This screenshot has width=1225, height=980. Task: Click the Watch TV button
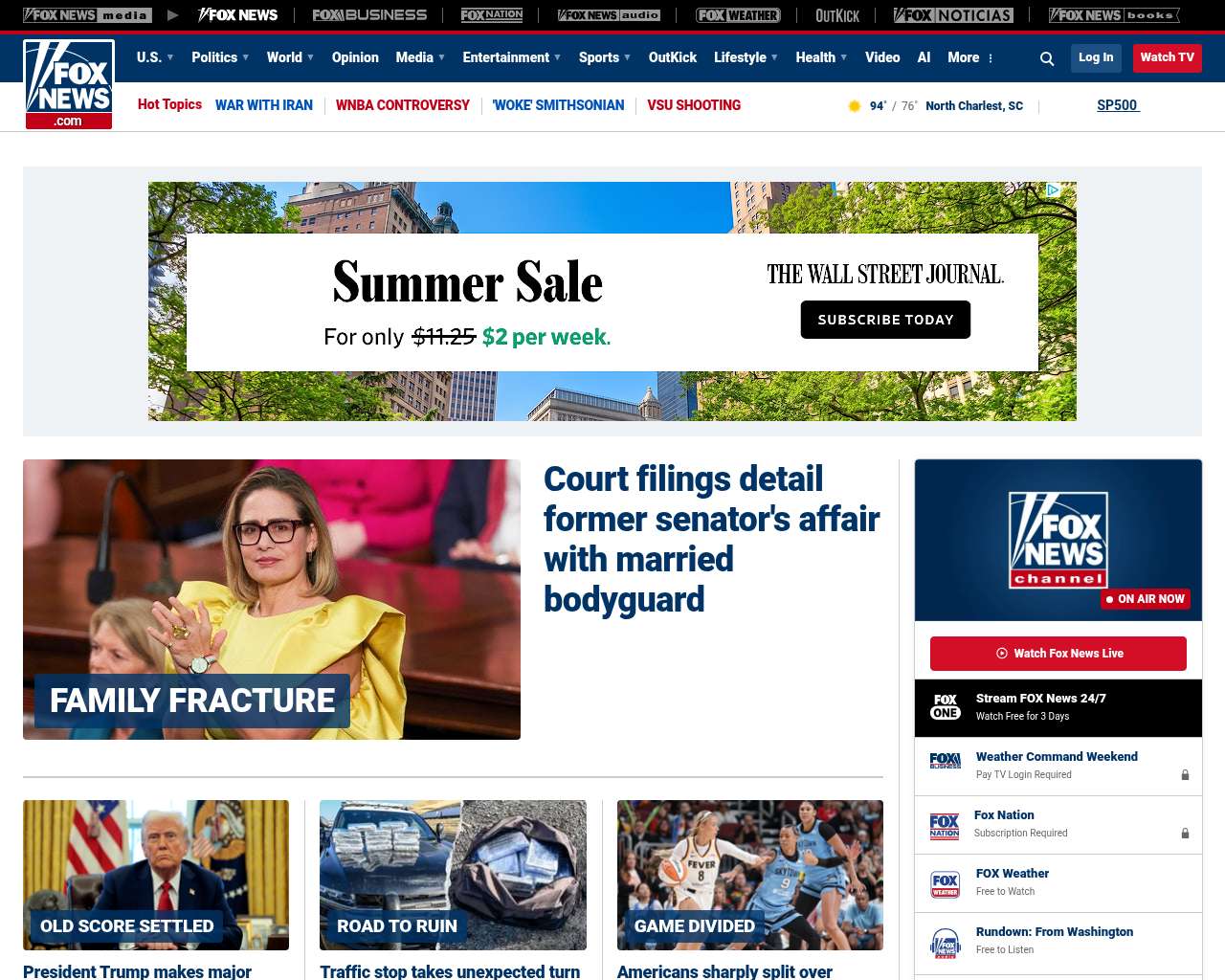[1168, 57]
